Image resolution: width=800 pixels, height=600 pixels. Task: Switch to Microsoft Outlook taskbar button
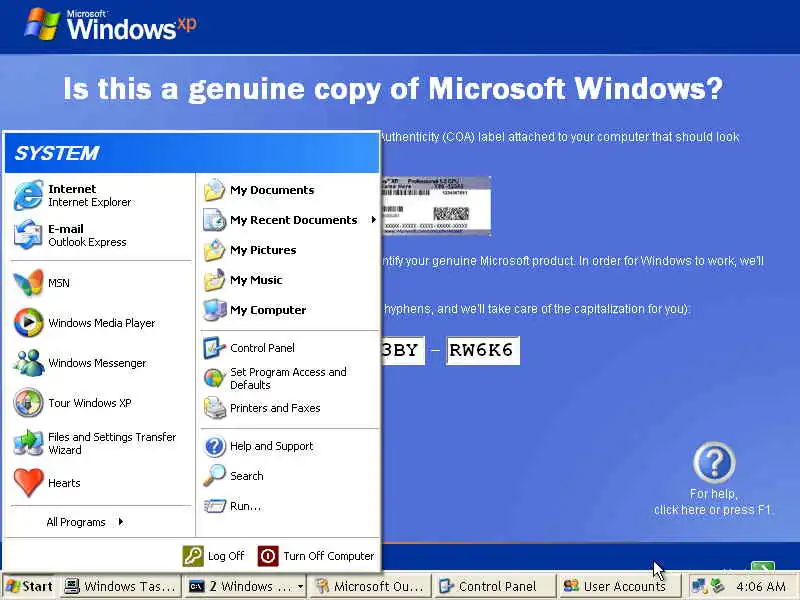point(370,586)
